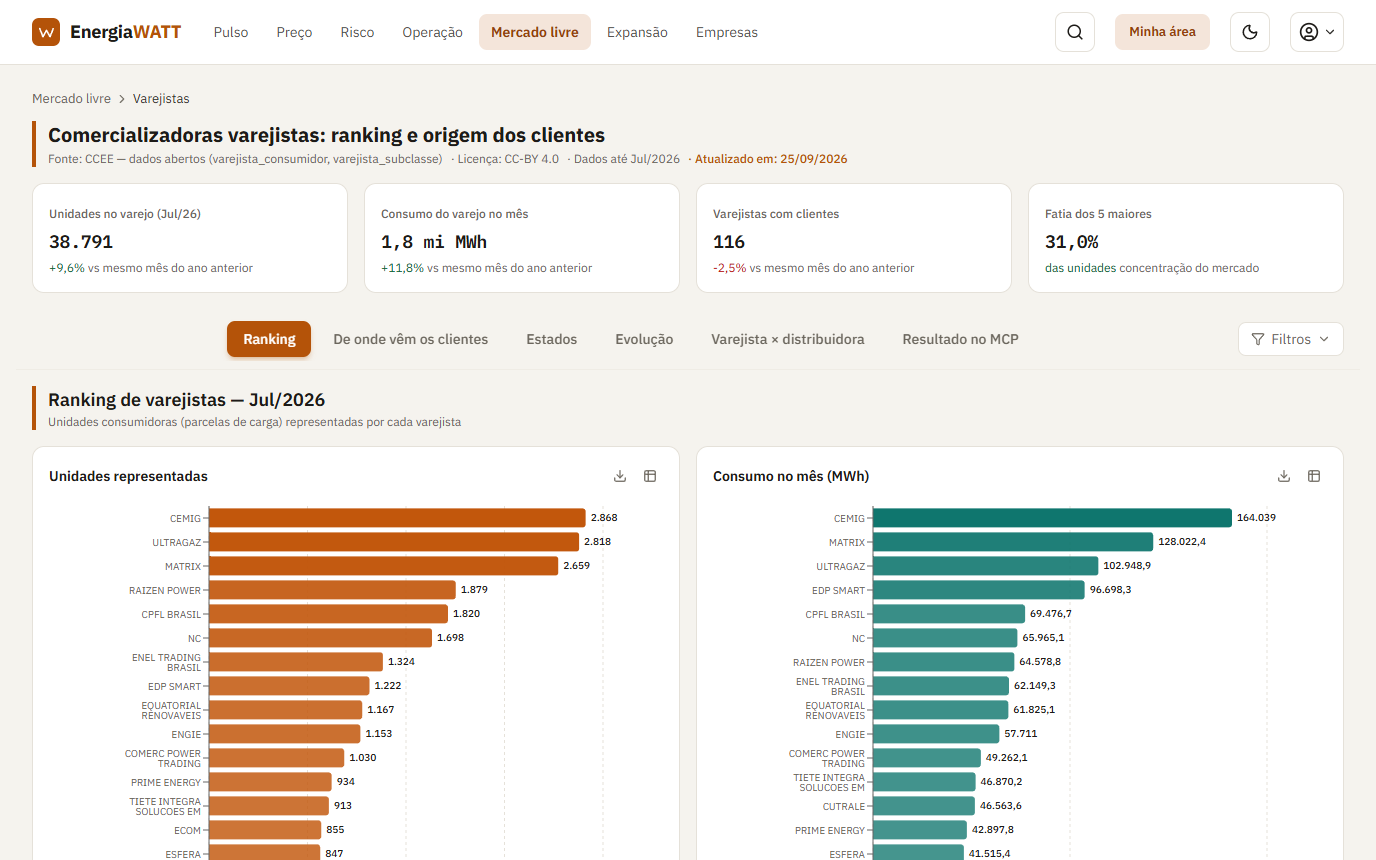Select the Mercado livre menu item
1376x860 pixels.
click(x=535, y=32)
